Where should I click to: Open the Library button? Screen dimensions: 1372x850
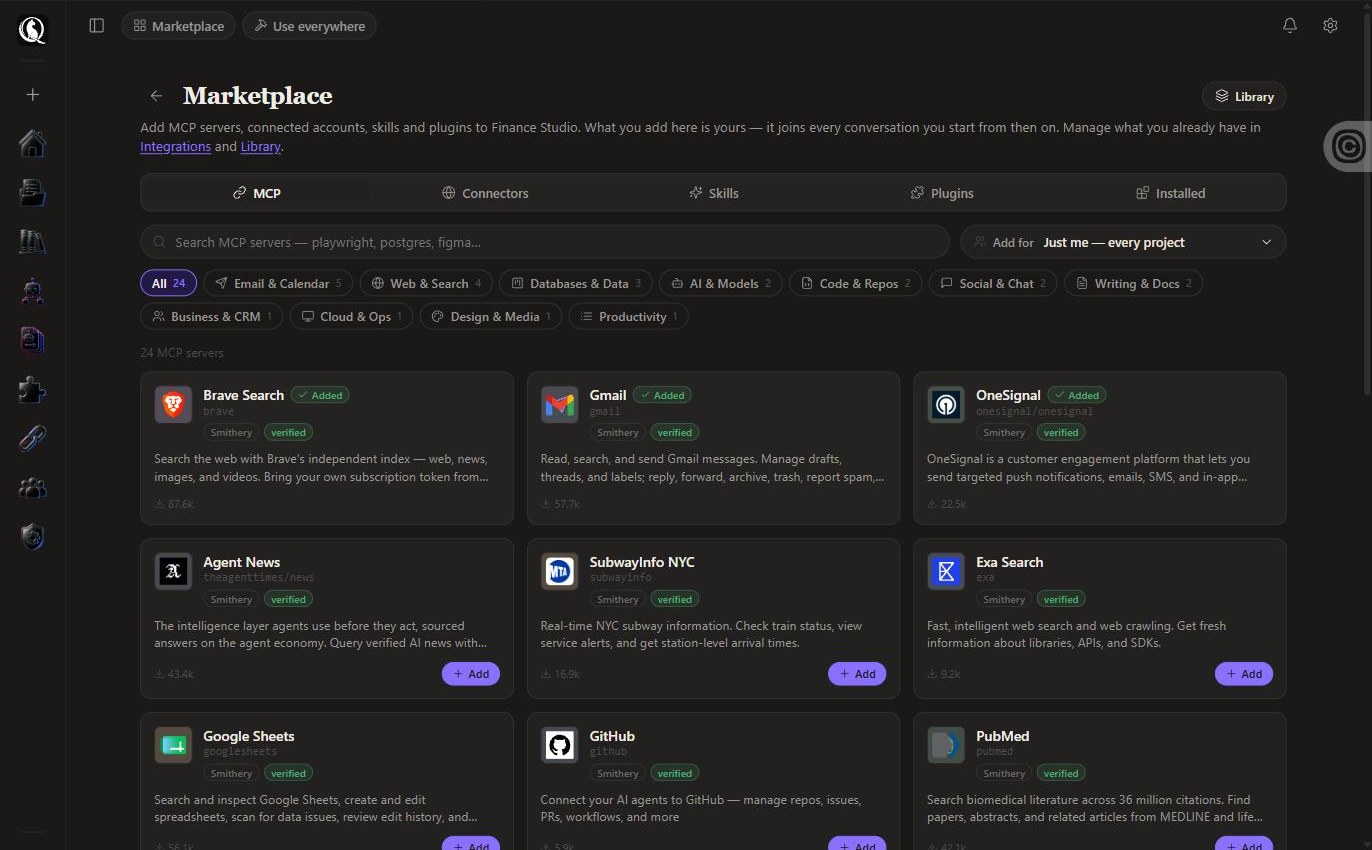pyautogui.click(x=1244, y=96)
